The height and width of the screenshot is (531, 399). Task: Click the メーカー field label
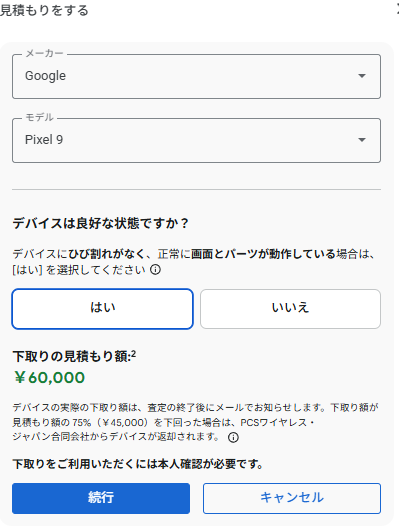click(44, 54)
